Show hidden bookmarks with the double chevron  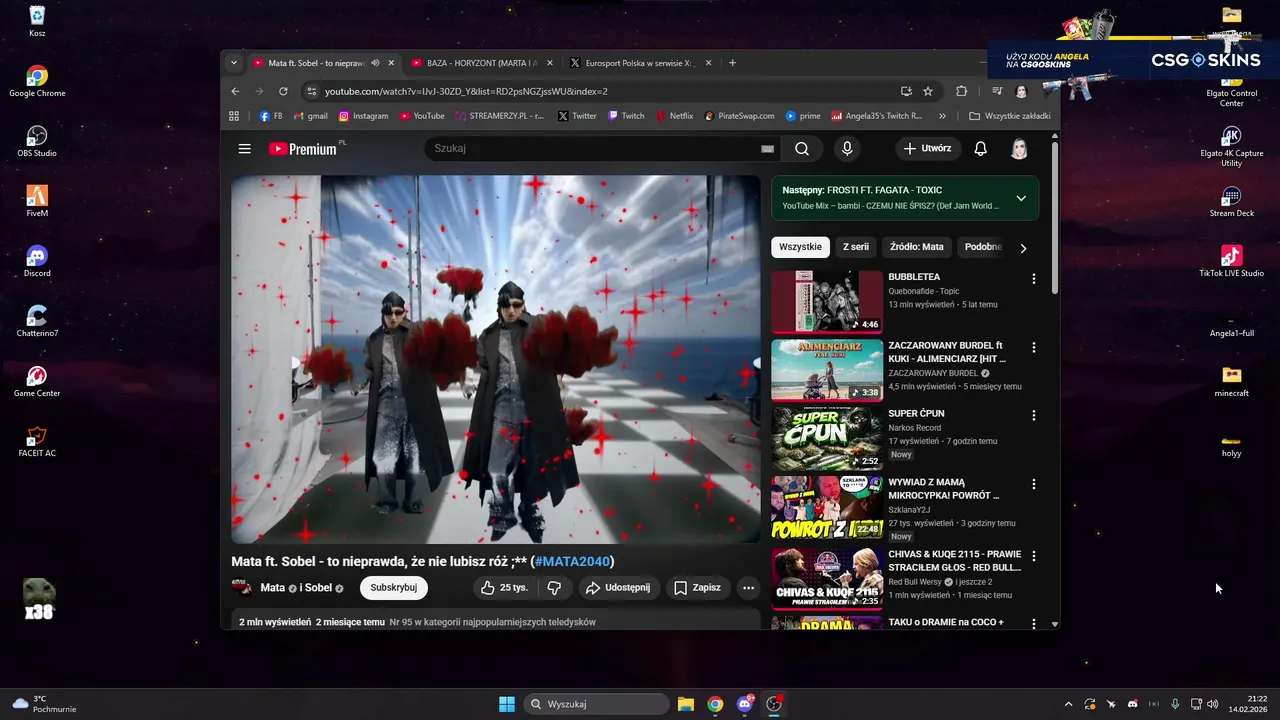coord(942,116)
